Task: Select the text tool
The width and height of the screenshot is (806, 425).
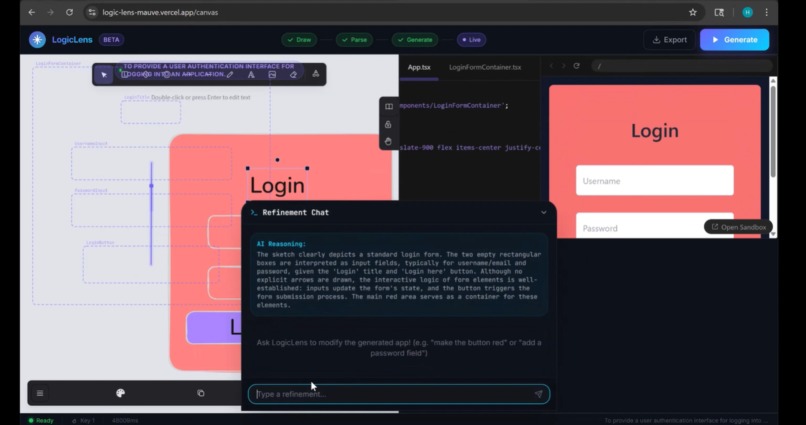Action: pos(251,75)
